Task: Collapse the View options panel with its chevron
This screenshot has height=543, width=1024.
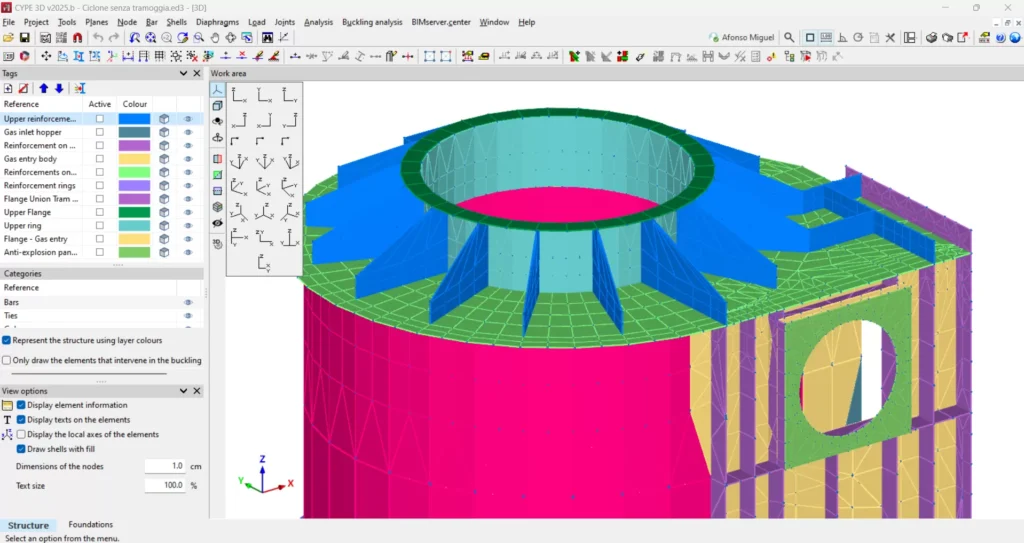Action: pos(184,391)
